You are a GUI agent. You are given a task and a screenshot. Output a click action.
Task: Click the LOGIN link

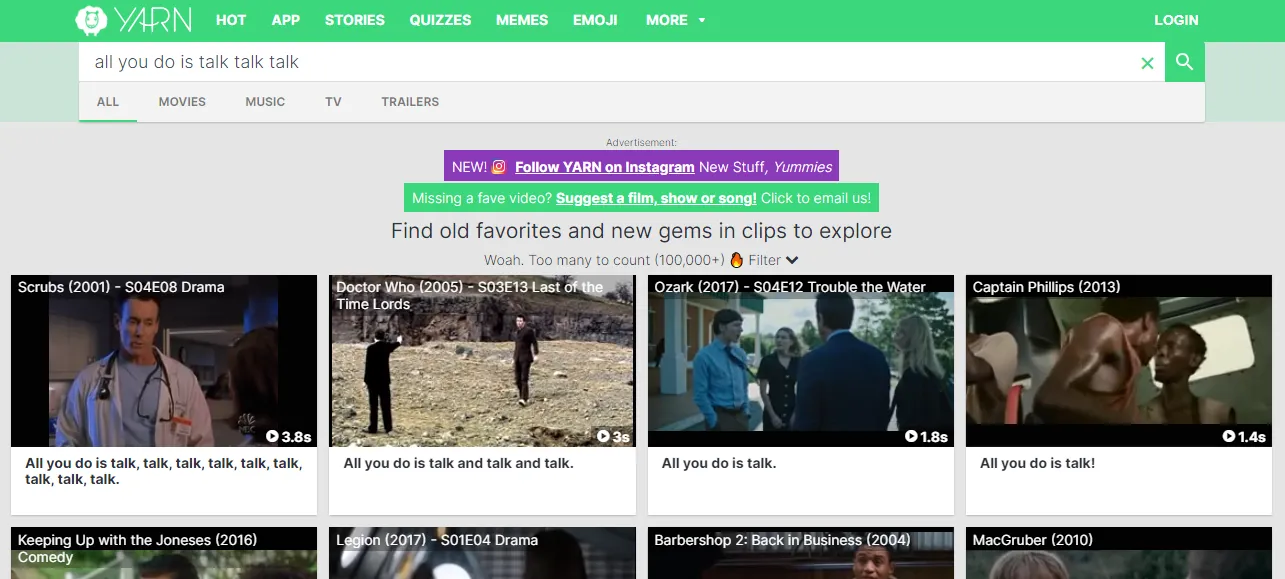[x=1176, y=20]
